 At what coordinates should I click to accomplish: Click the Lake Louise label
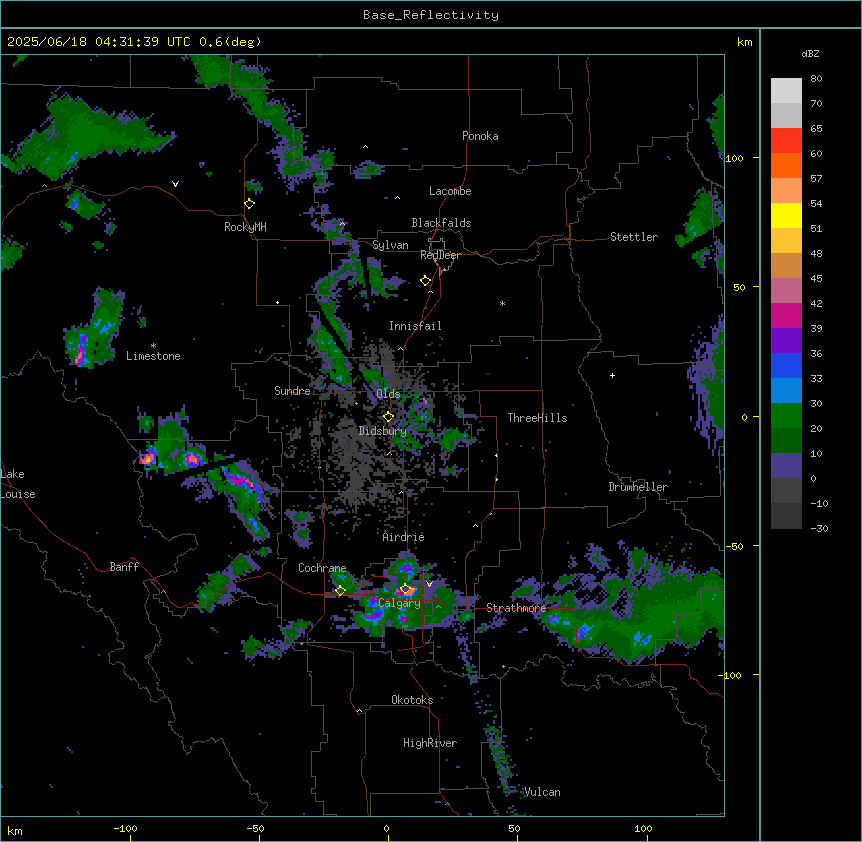(x=18, y=484)
